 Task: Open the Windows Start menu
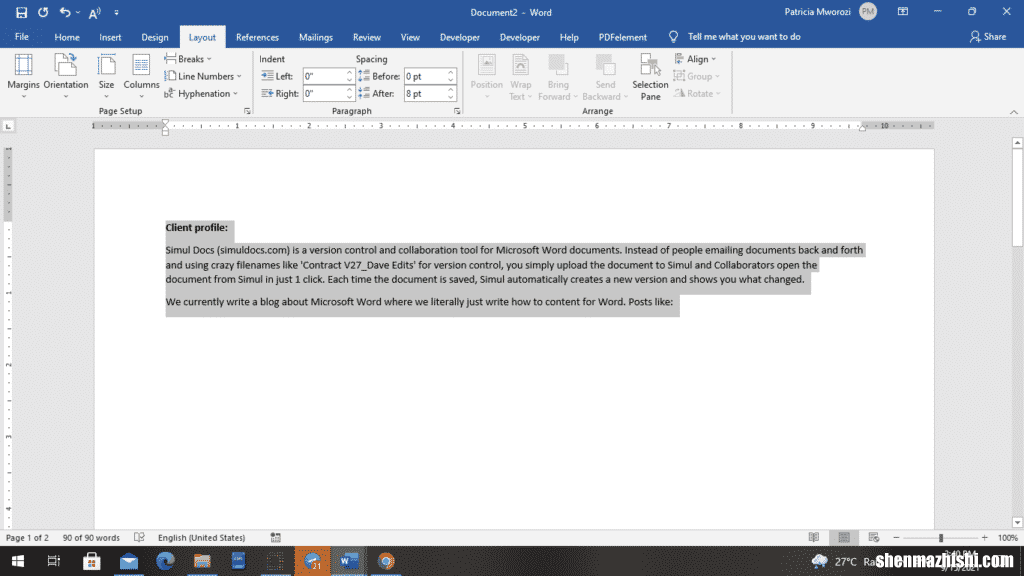[x=18, y=561]
